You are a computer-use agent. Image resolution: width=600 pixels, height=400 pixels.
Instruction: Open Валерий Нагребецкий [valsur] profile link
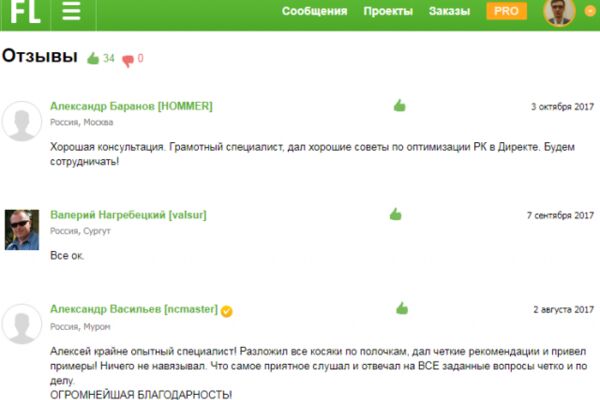128,215
